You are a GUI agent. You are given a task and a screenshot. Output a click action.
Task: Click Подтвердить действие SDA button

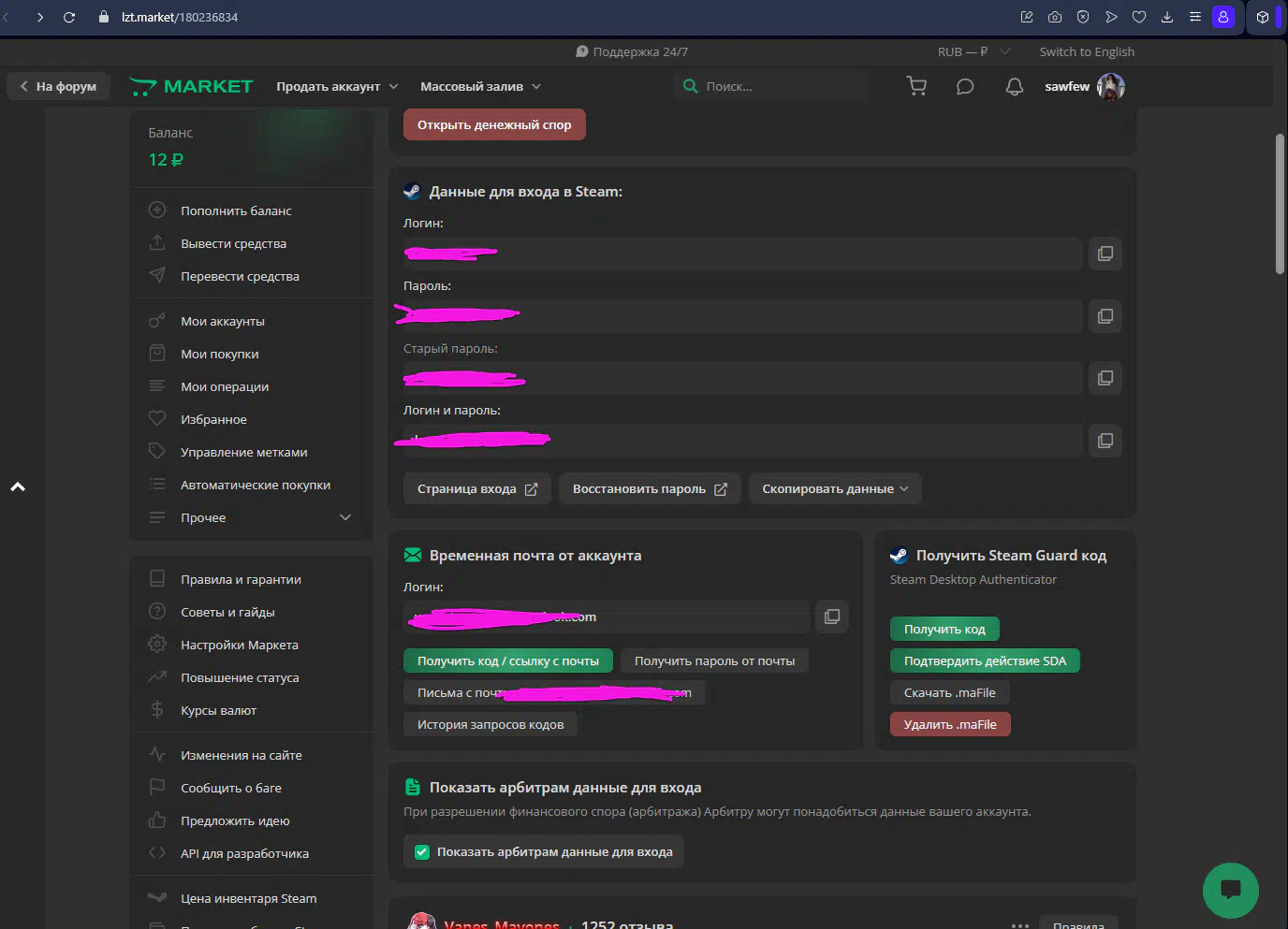pos(985,660)
